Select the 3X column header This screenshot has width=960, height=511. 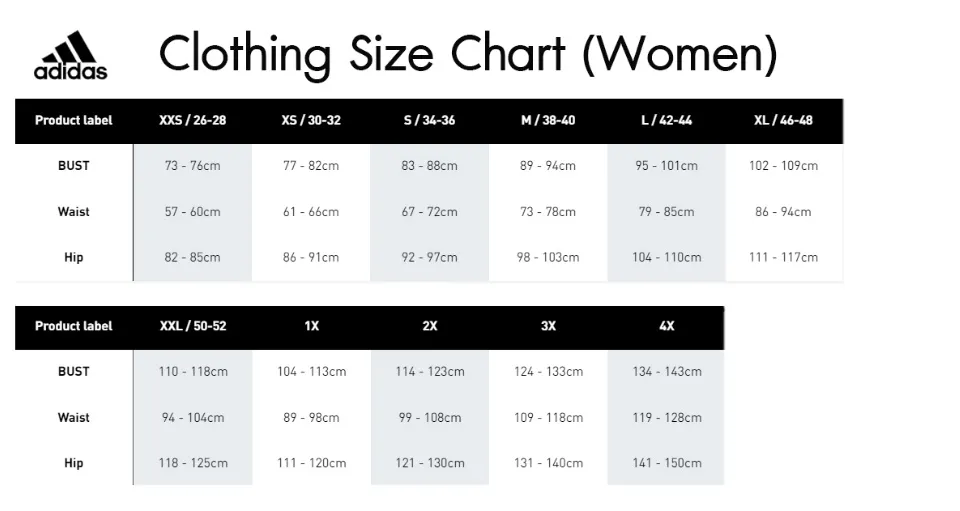[x=548, y=326]
